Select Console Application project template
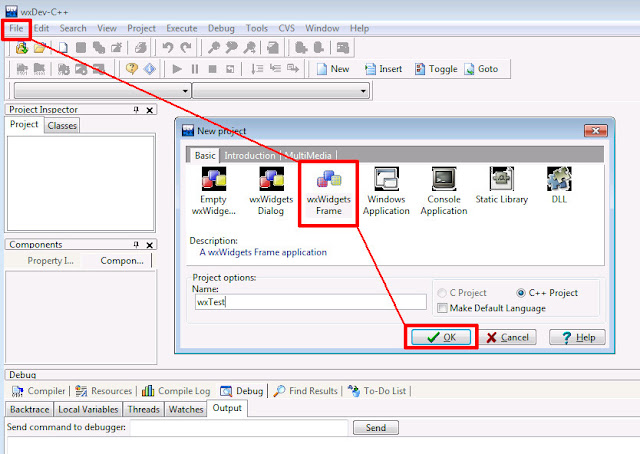 pyautogui.click(x=444, y=191)
